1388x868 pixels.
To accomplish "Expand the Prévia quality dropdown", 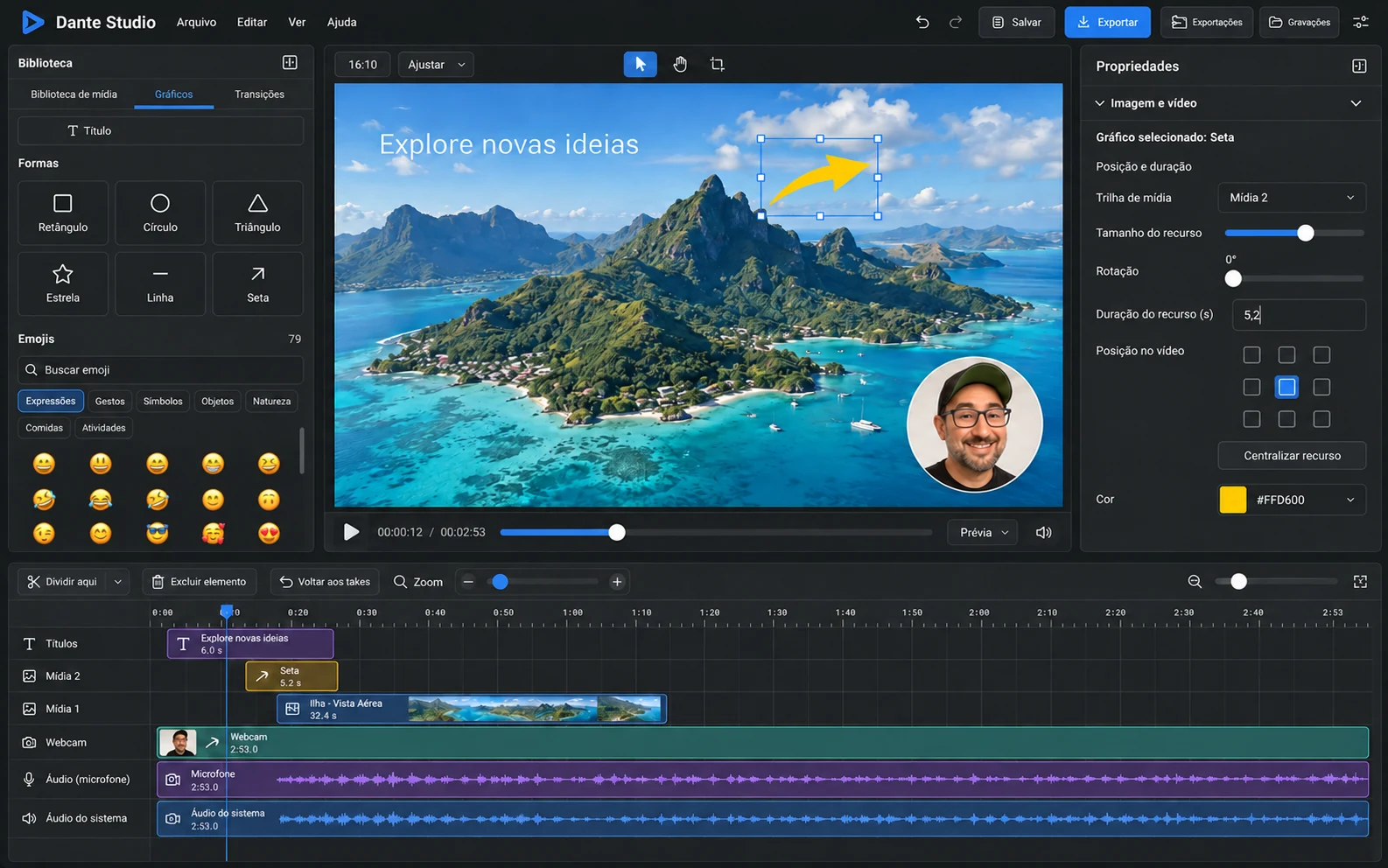I will coord(983,532).
